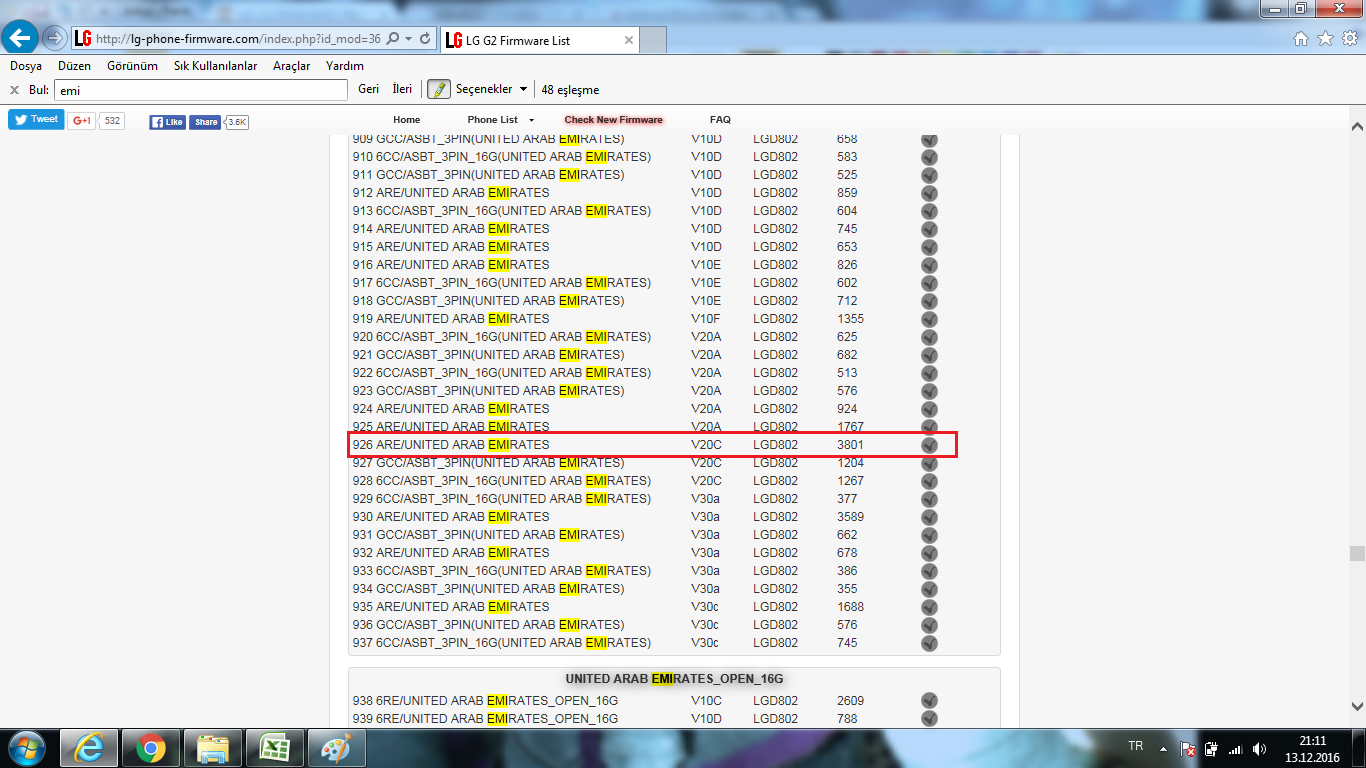Go back with the browser back arrow
Screen dimensions: 1366x768
[22, 38]
